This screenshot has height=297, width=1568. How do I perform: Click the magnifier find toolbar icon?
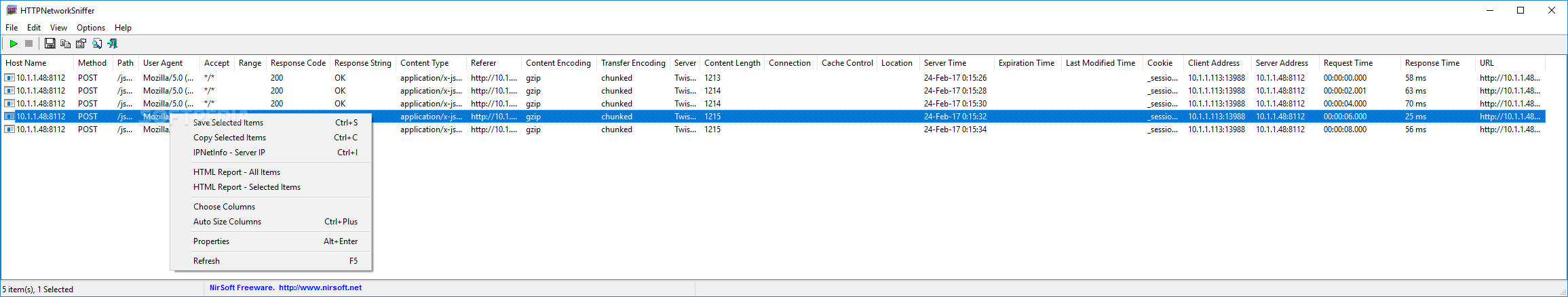pyautogui.click(x=97, y=43)
